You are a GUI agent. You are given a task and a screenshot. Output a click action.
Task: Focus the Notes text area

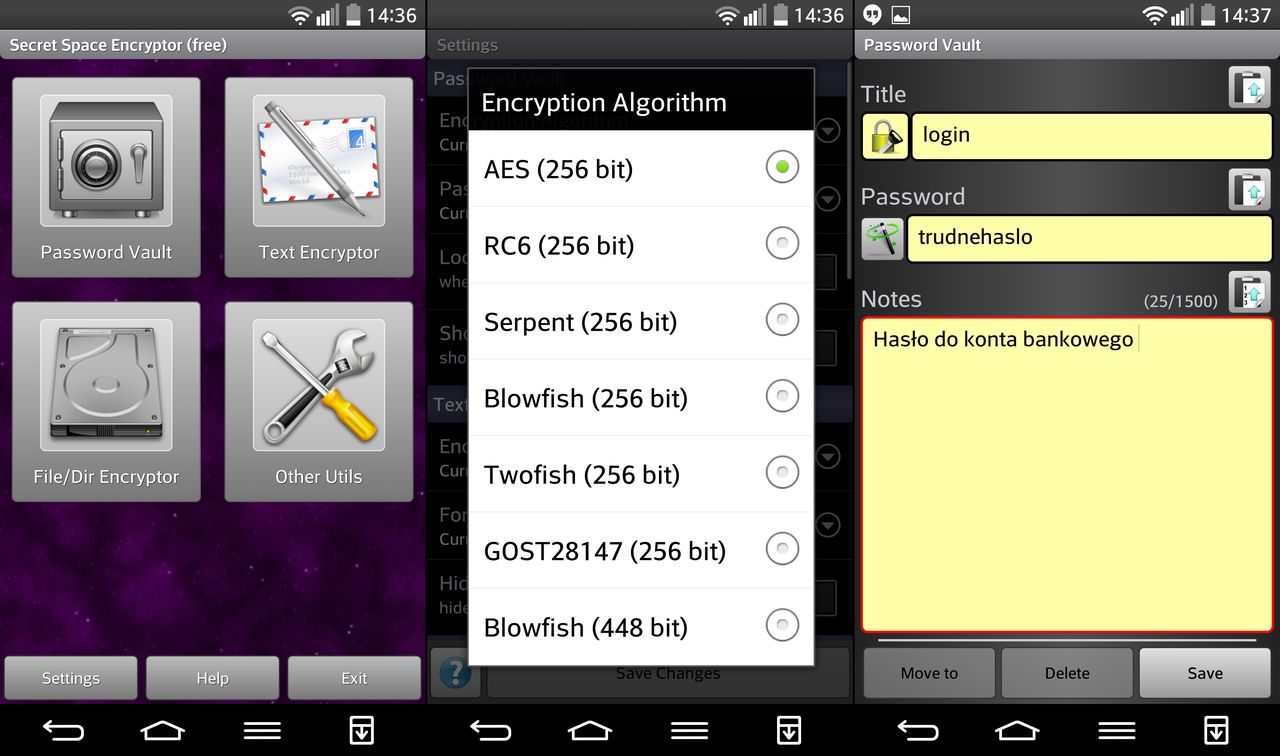tap(1067, 475)
